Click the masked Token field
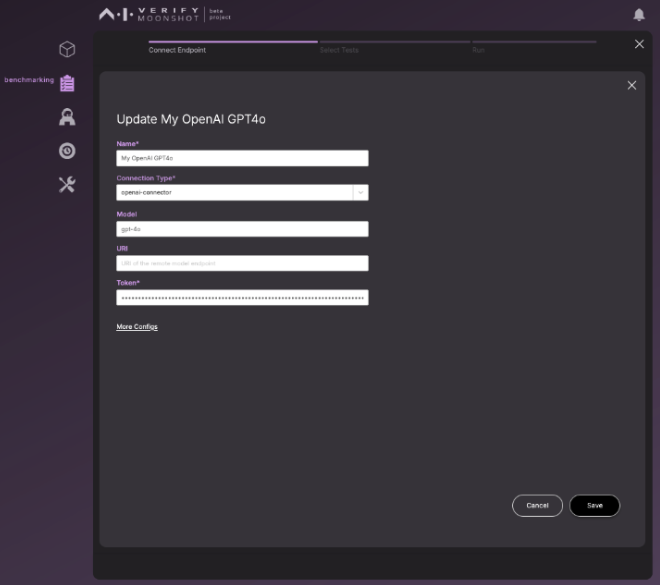The width and height of the screenshot is (660, 585). tap(242, 298)
